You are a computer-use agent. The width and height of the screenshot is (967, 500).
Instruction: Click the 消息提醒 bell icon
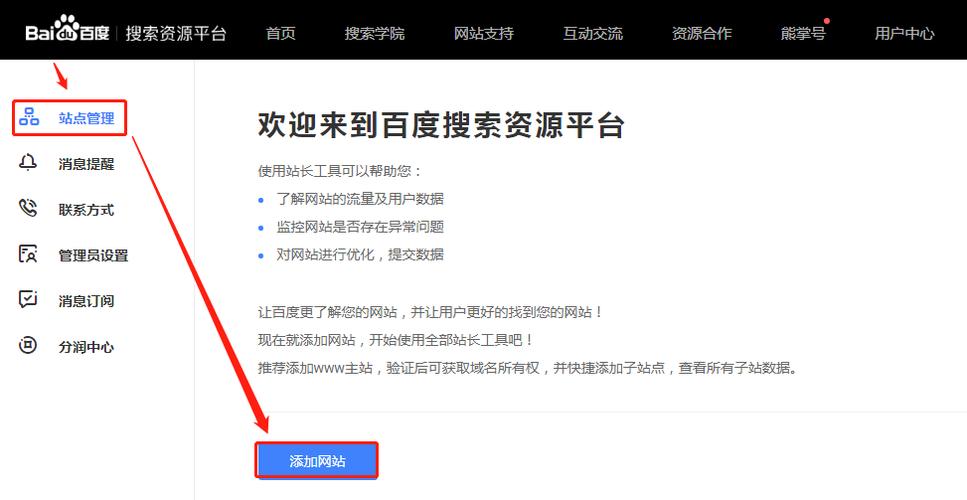click(28, 163)
